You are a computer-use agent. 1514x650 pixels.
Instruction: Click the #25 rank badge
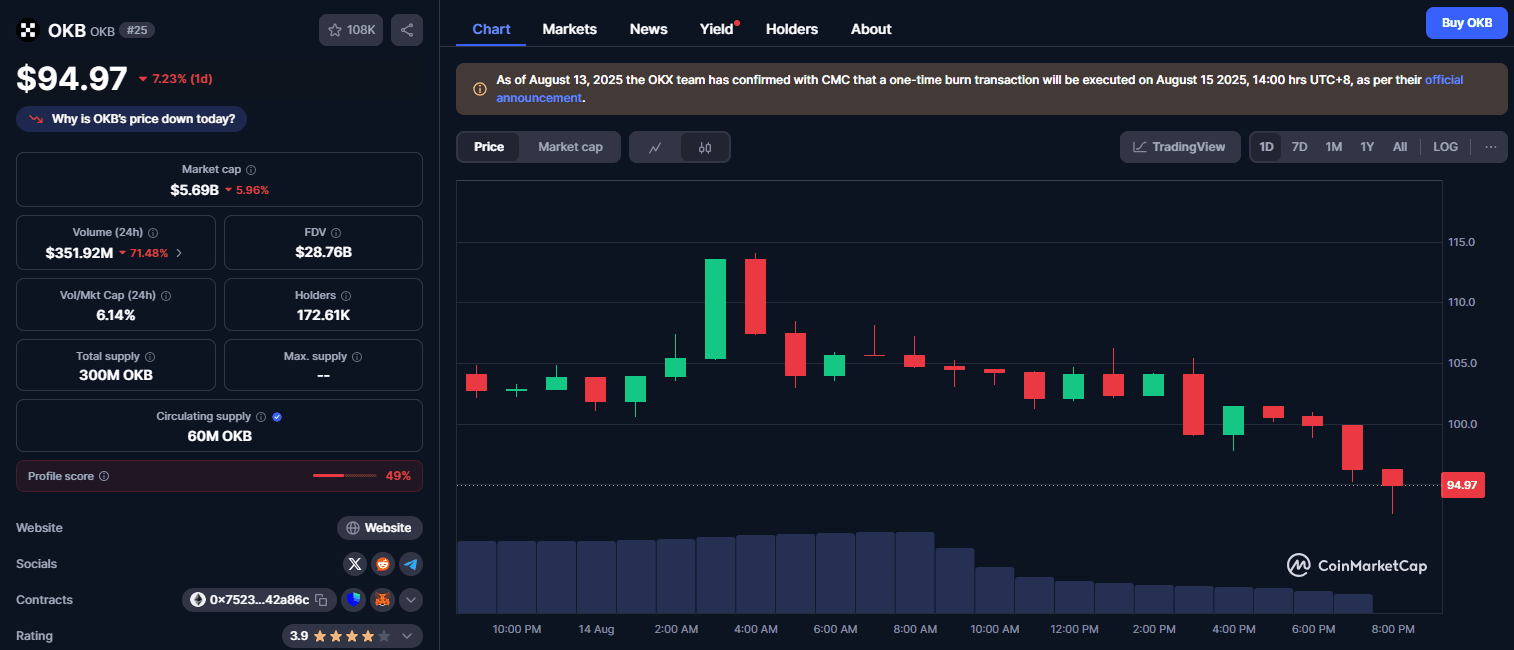(136, 30)
